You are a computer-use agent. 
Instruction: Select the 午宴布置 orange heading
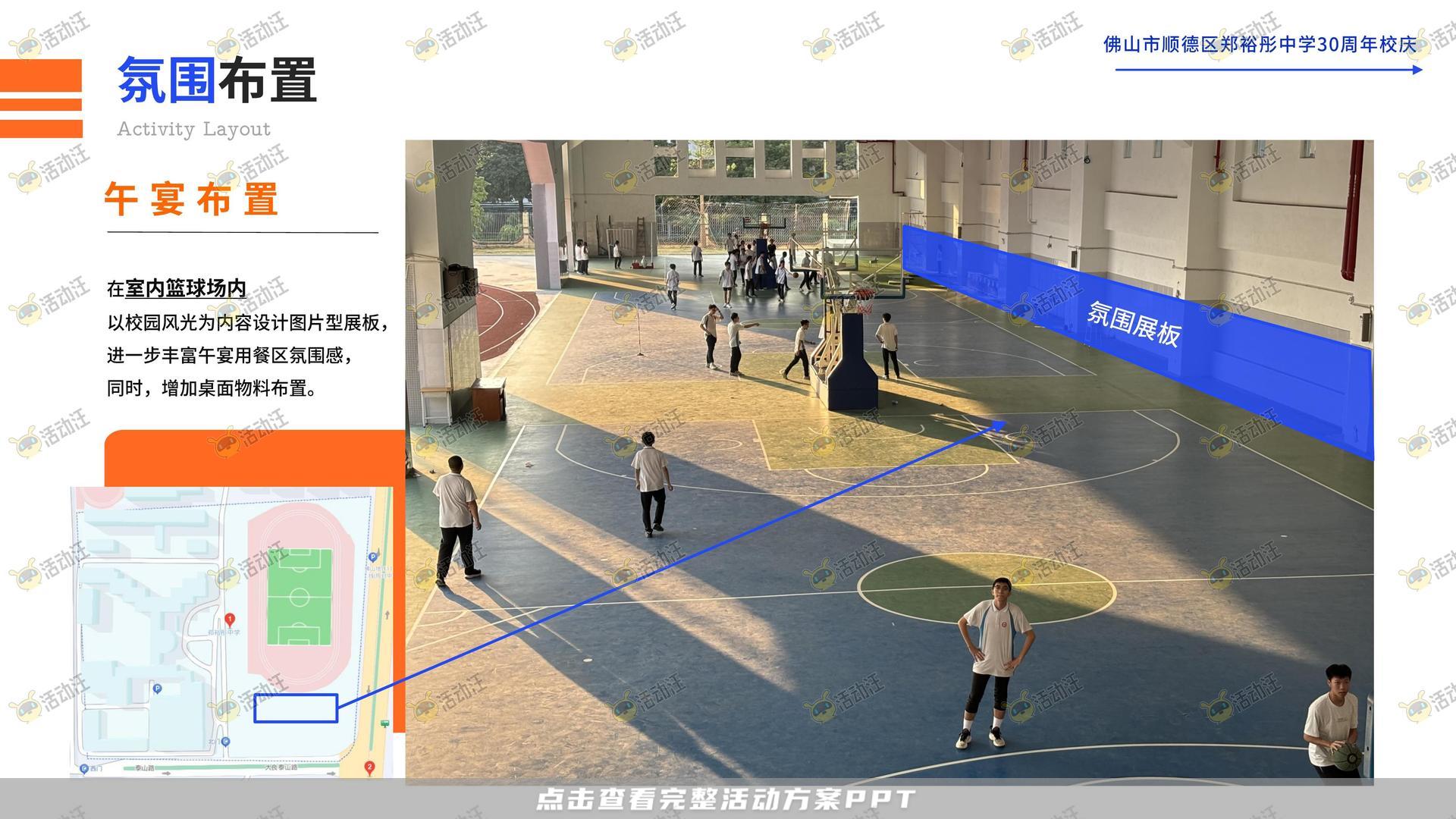pos(192,199)
